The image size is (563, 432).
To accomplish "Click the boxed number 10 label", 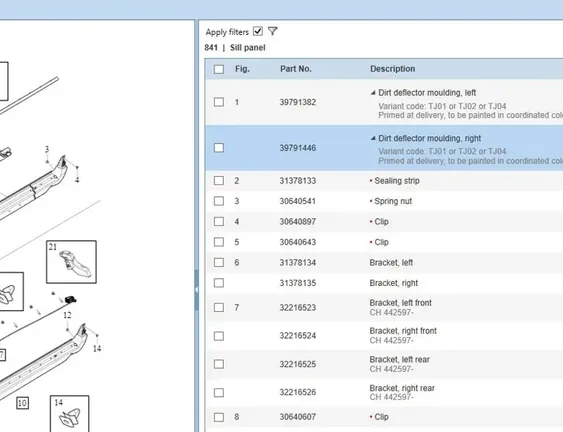I will (22, 403).
